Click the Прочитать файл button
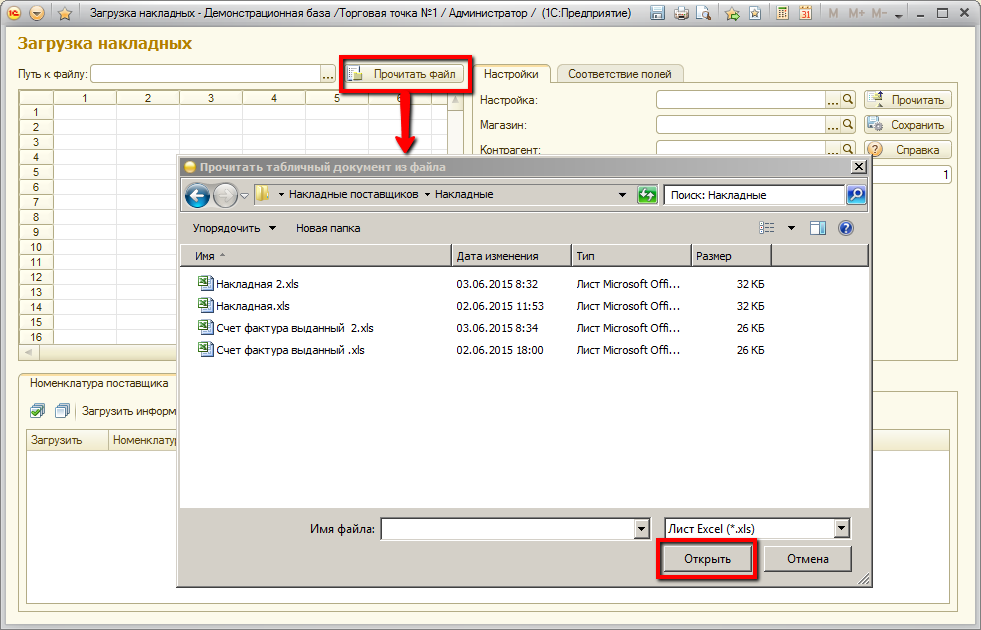The height and width of the screenshot is (630, 981). [x=405, y=74]
